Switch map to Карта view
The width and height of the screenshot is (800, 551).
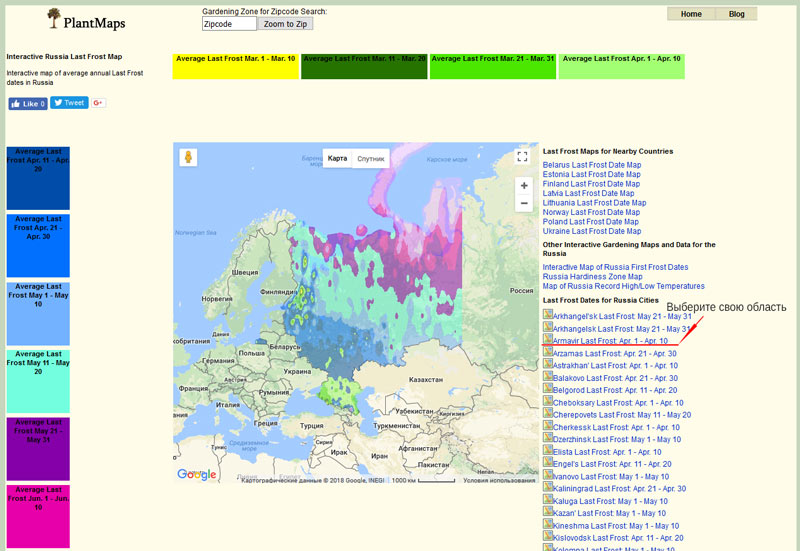pos(338,158)
